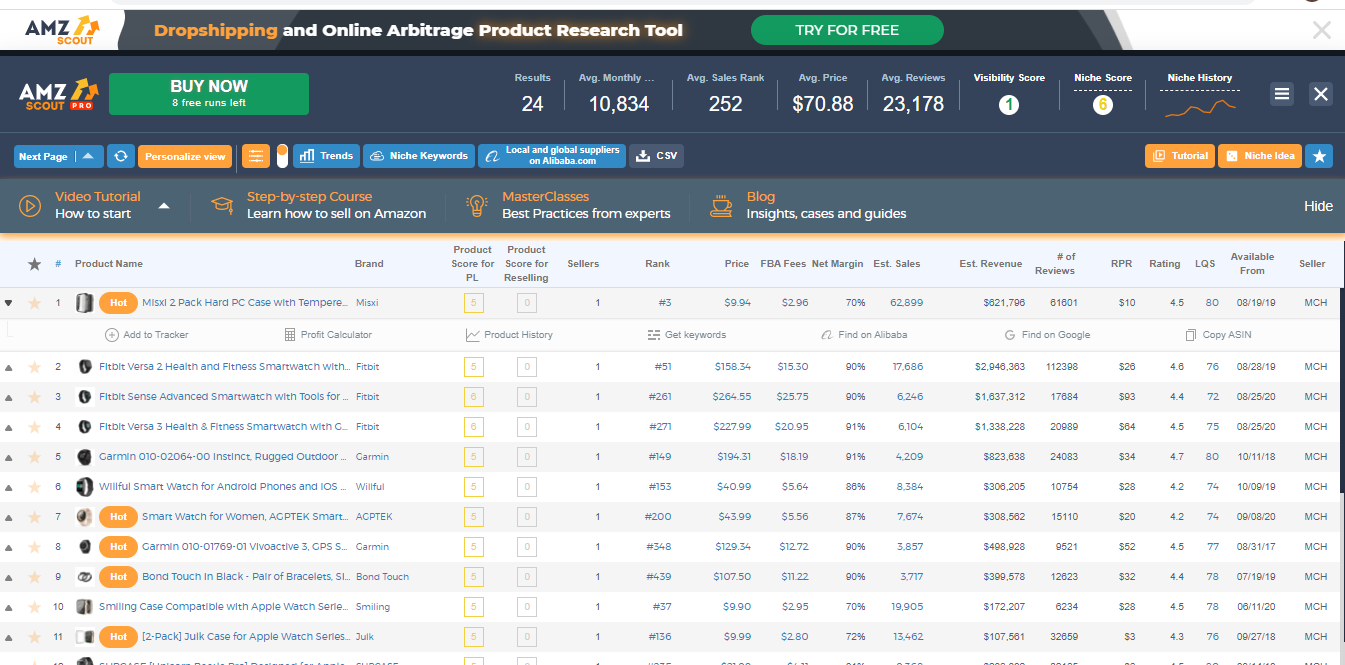Click the Bond Touch product thumbnail

[x=84, y=577]
